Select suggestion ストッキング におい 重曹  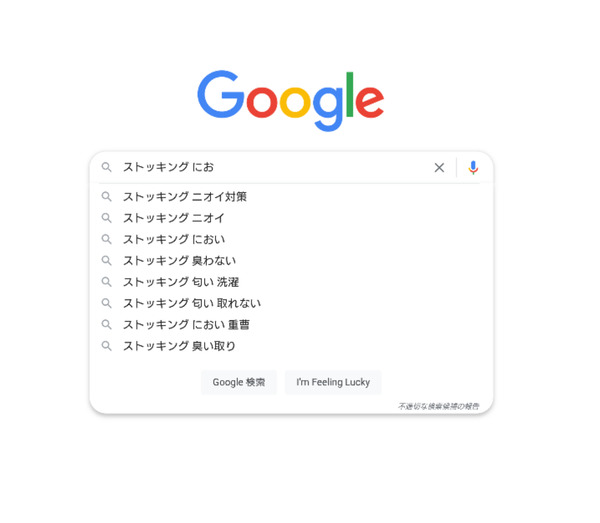tap(291, 324)
